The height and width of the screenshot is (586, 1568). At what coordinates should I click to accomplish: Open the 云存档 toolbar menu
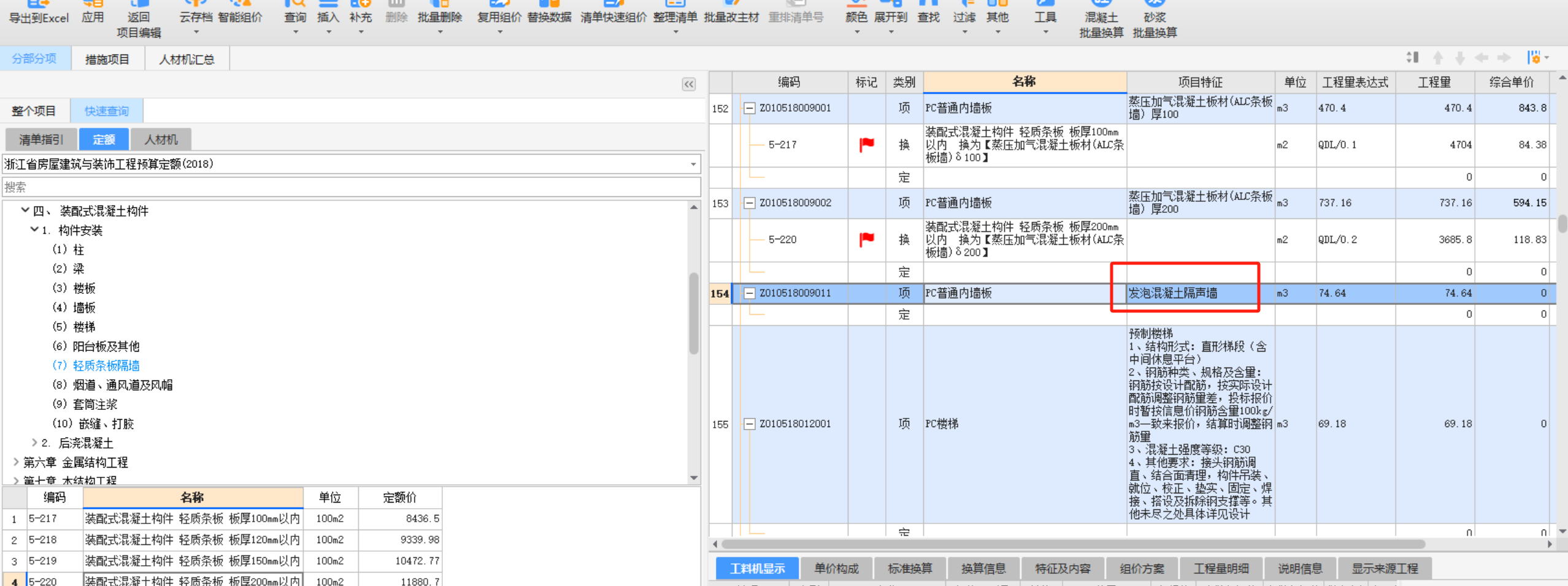coord(196,17)
